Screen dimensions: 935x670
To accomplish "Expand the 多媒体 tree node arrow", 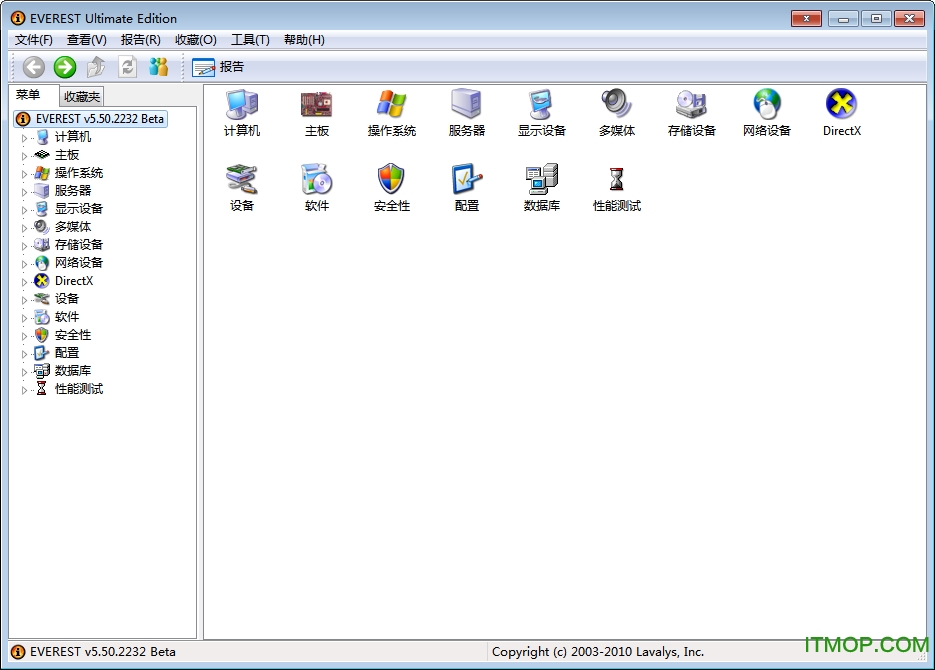I will [x=24, y=228].
